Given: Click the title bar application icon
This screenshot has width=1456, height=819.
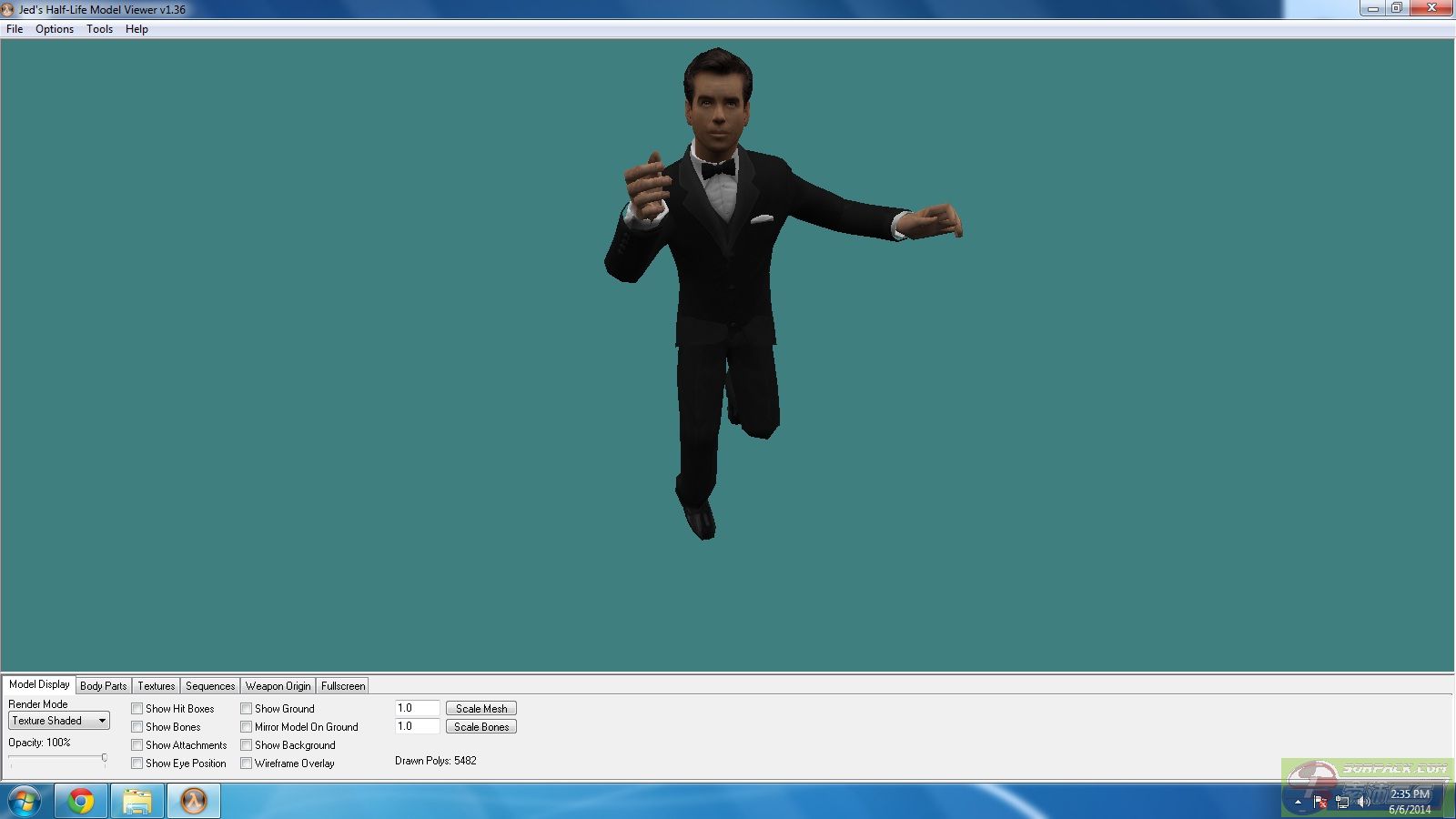Looking at the screenshot, I should (8, 9).
